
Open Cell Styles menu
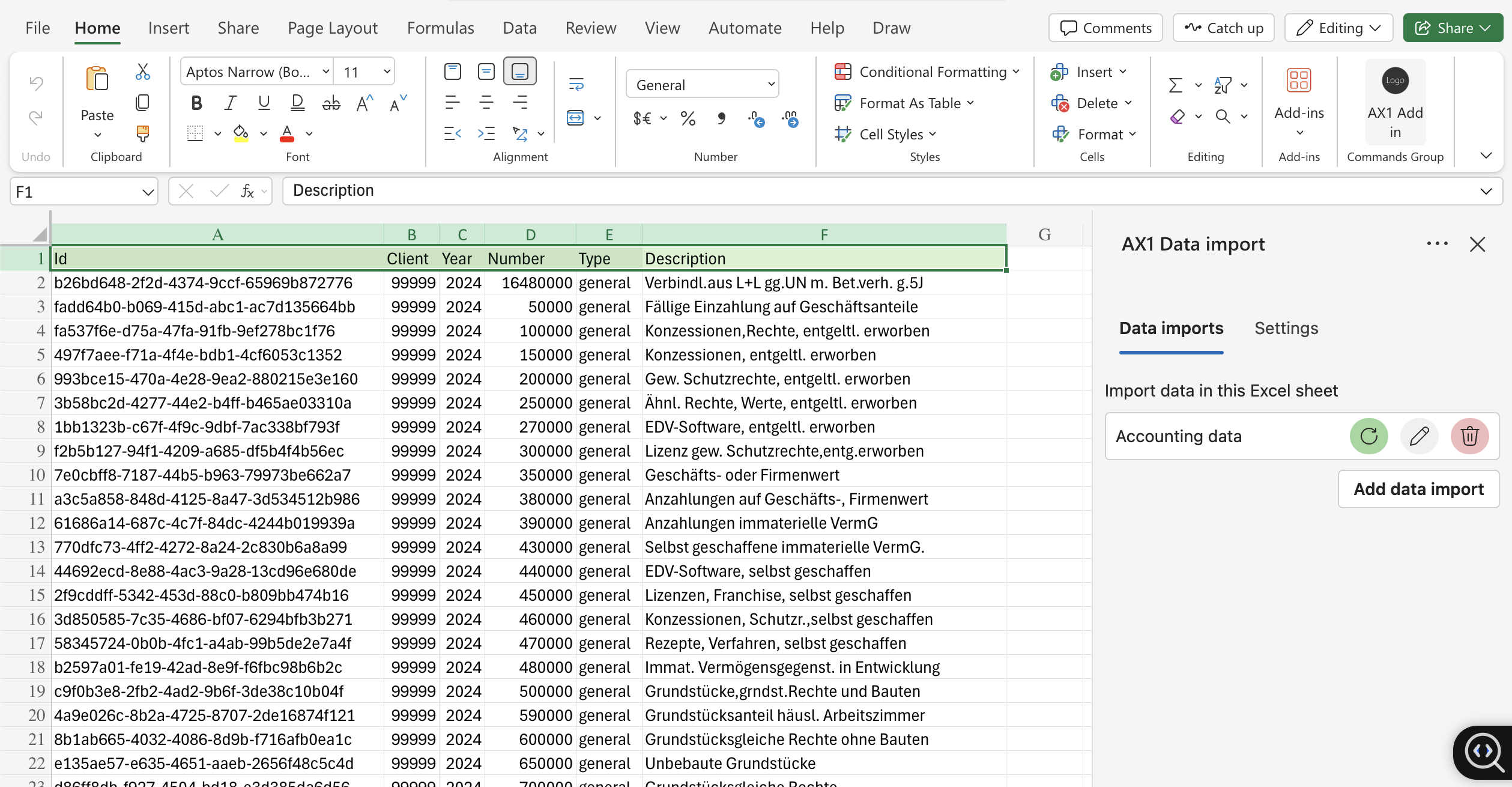point(886,134)
